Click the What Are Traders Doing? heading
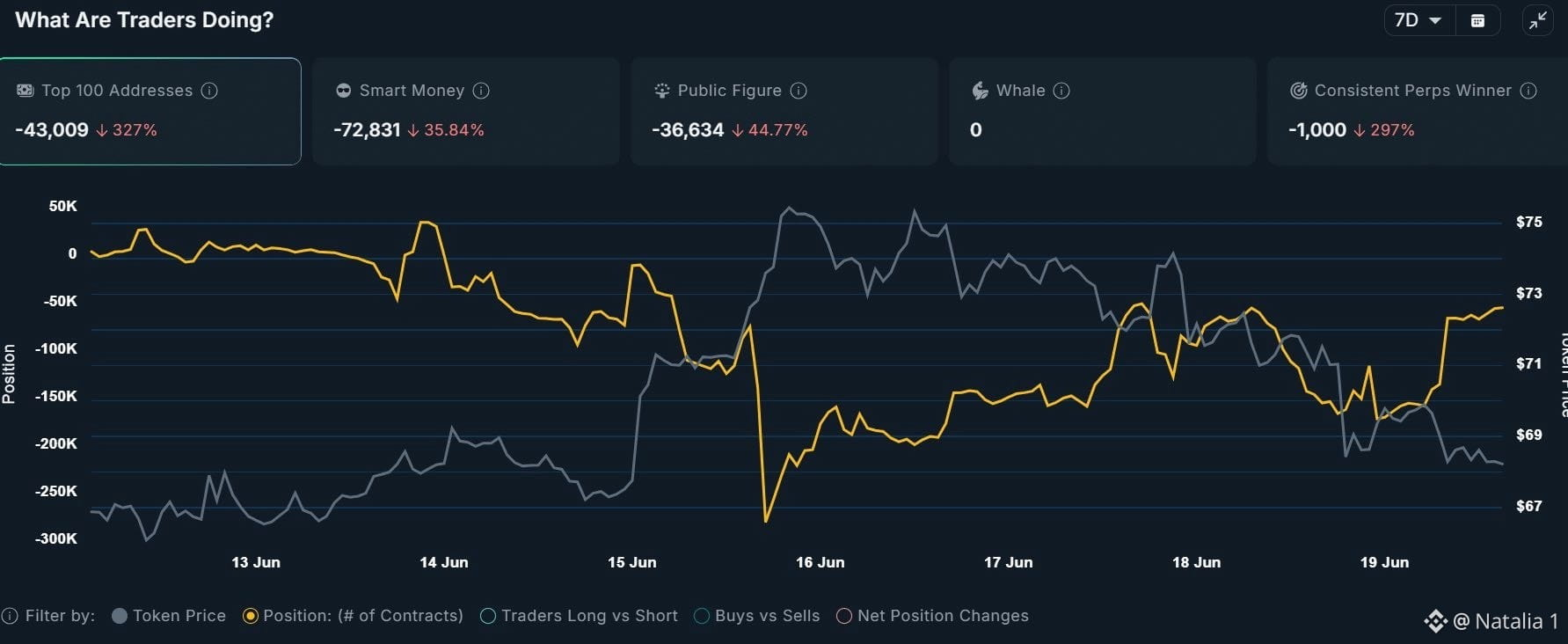This screenshot has height=644, width=1568. pos(144,20)
